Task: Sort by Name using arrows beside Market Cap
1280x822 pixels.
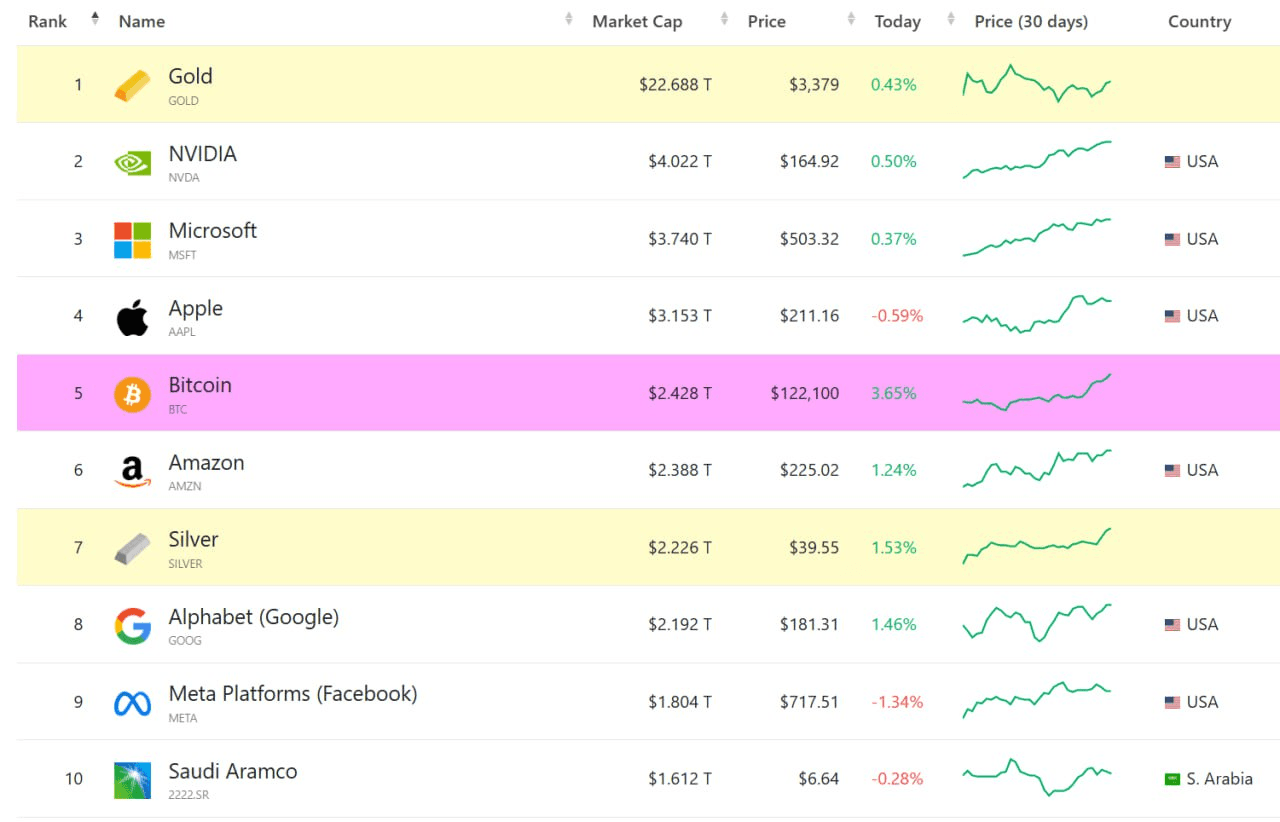Action: pyautogui.click(x=569, y=19)
